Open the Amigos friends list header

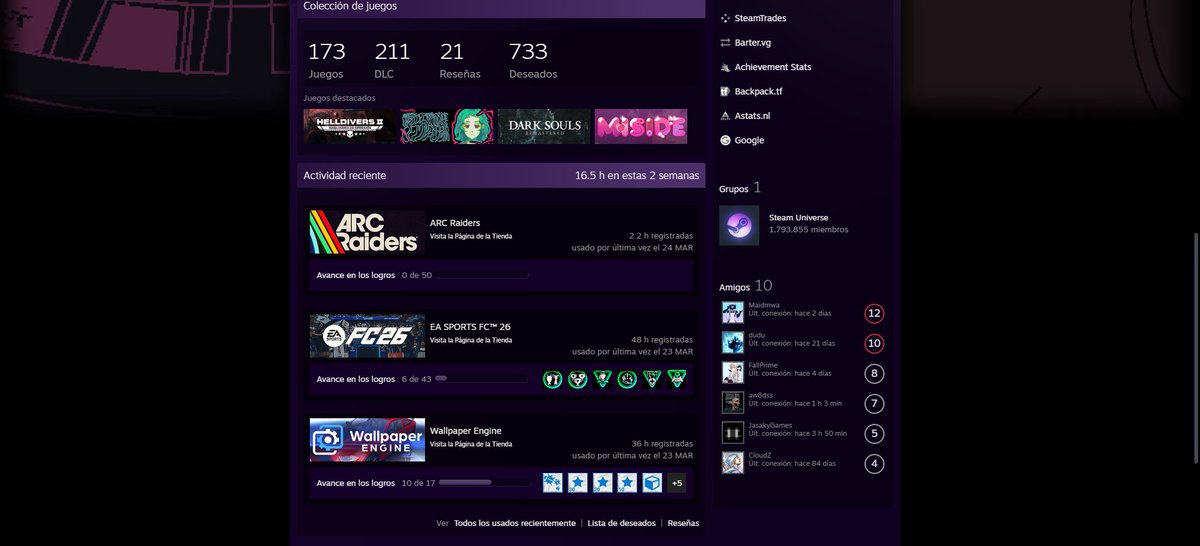(x=745, y=286)
